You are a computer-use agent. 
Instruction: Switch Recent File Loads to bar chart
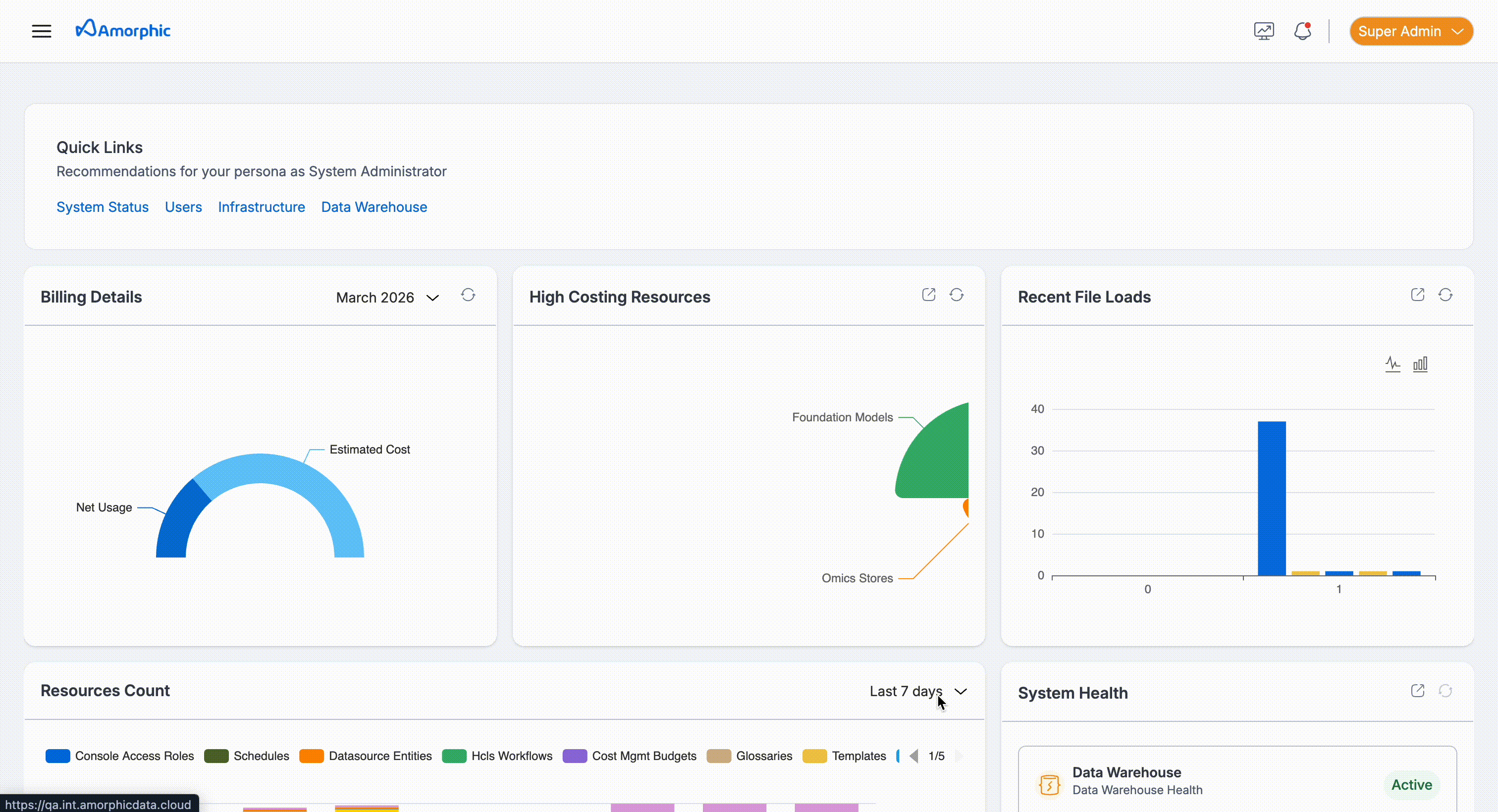click(x=1420, y=364)
